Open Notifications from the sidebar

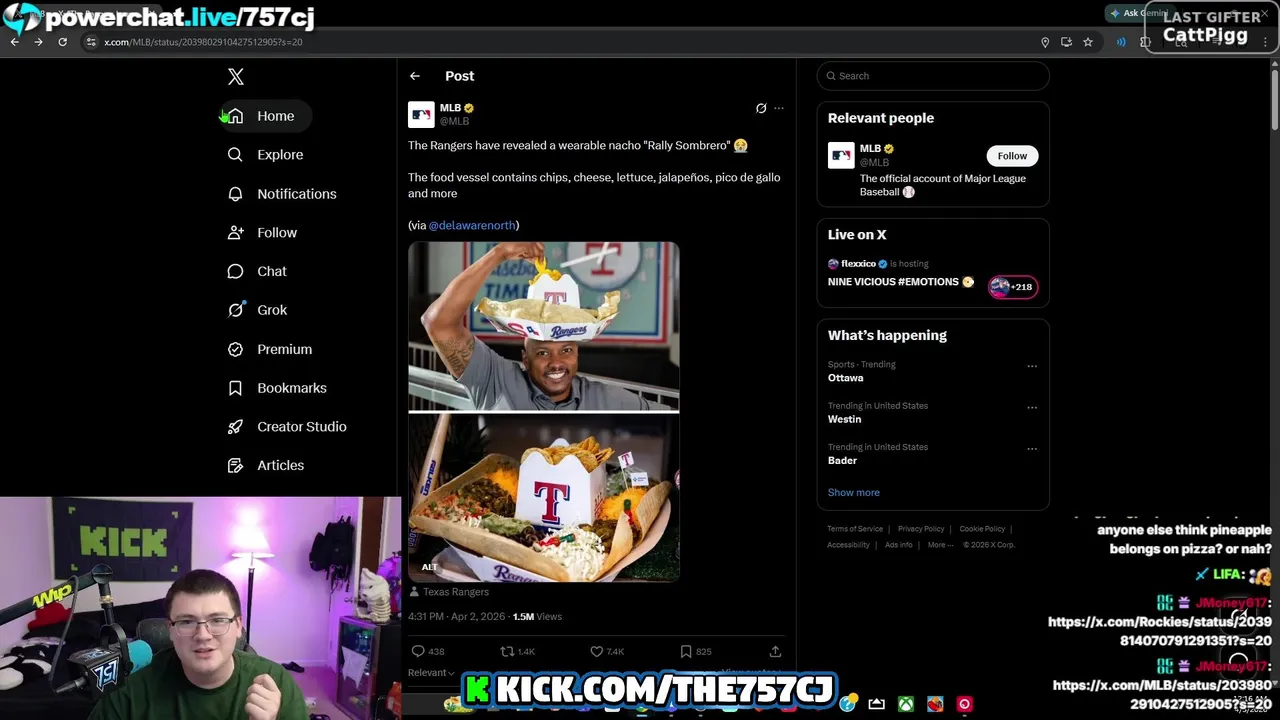point(282,194)
